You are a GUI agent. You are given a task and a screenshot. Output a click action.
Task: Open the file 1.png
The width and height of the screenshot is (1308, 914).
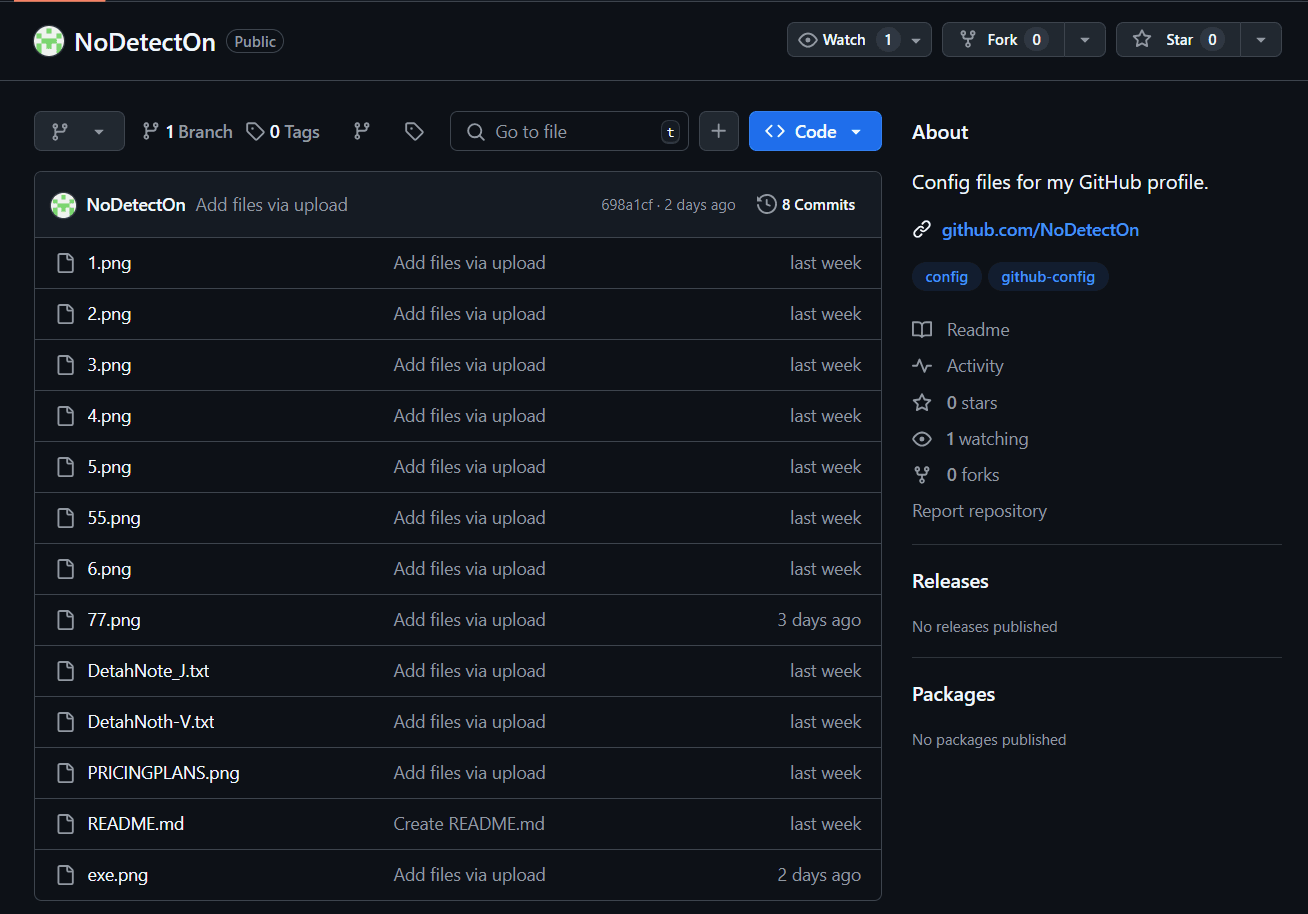click(x=109, y=263)
